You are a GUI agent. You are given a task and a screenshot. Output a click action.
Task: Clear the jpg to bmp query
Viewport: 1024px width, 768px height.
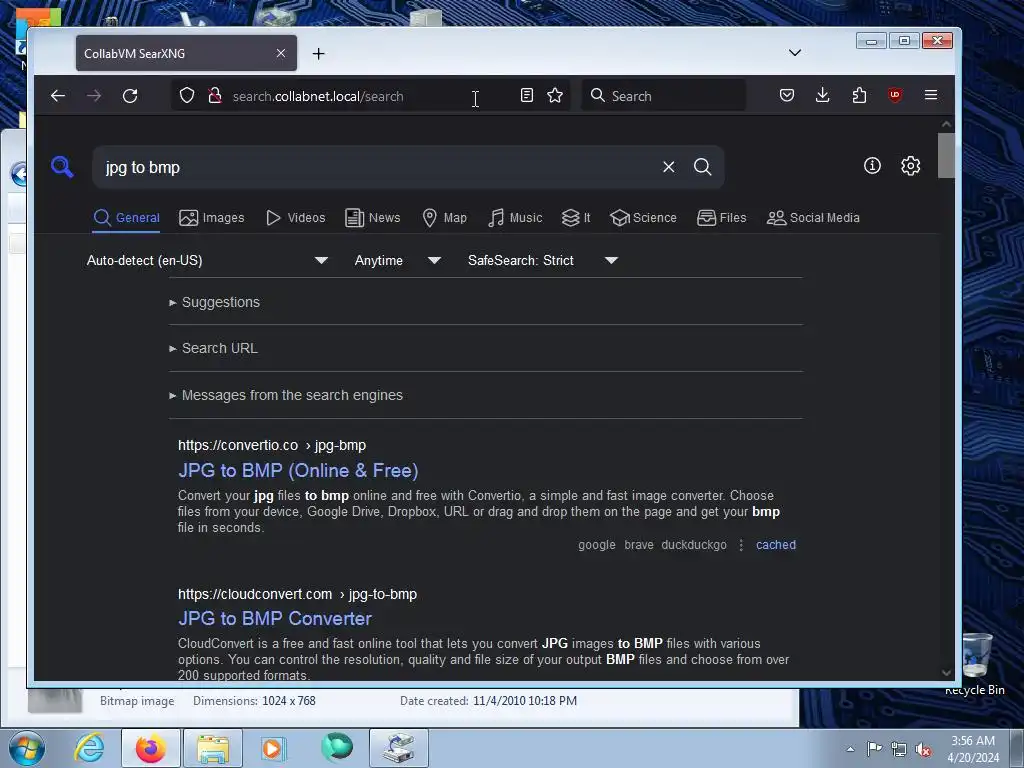point(669,167)
